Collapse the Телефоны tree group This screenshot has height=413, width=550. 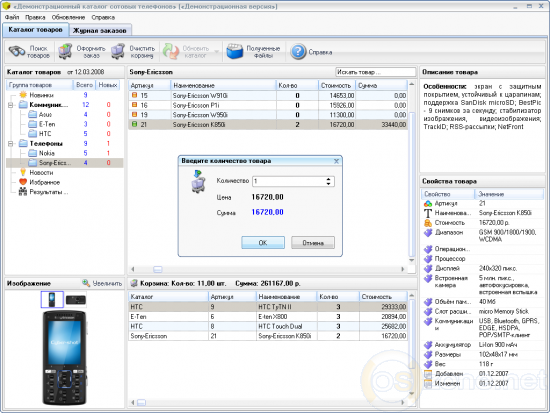click(11, 144)
